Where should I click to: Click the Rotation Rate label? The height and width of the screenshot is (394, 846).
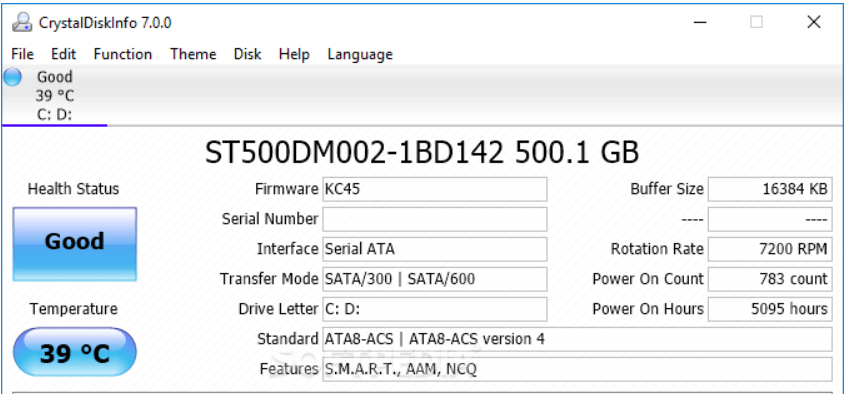pos(657,249)
